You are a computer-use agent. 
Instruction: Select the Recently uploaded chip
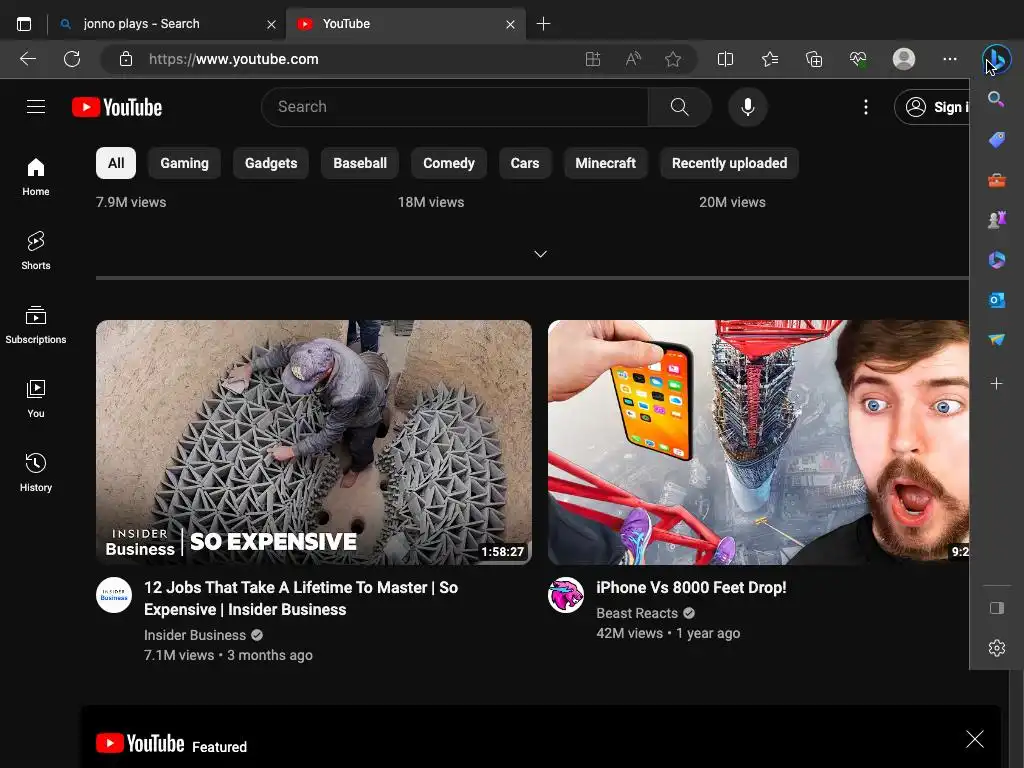point(729,163)
